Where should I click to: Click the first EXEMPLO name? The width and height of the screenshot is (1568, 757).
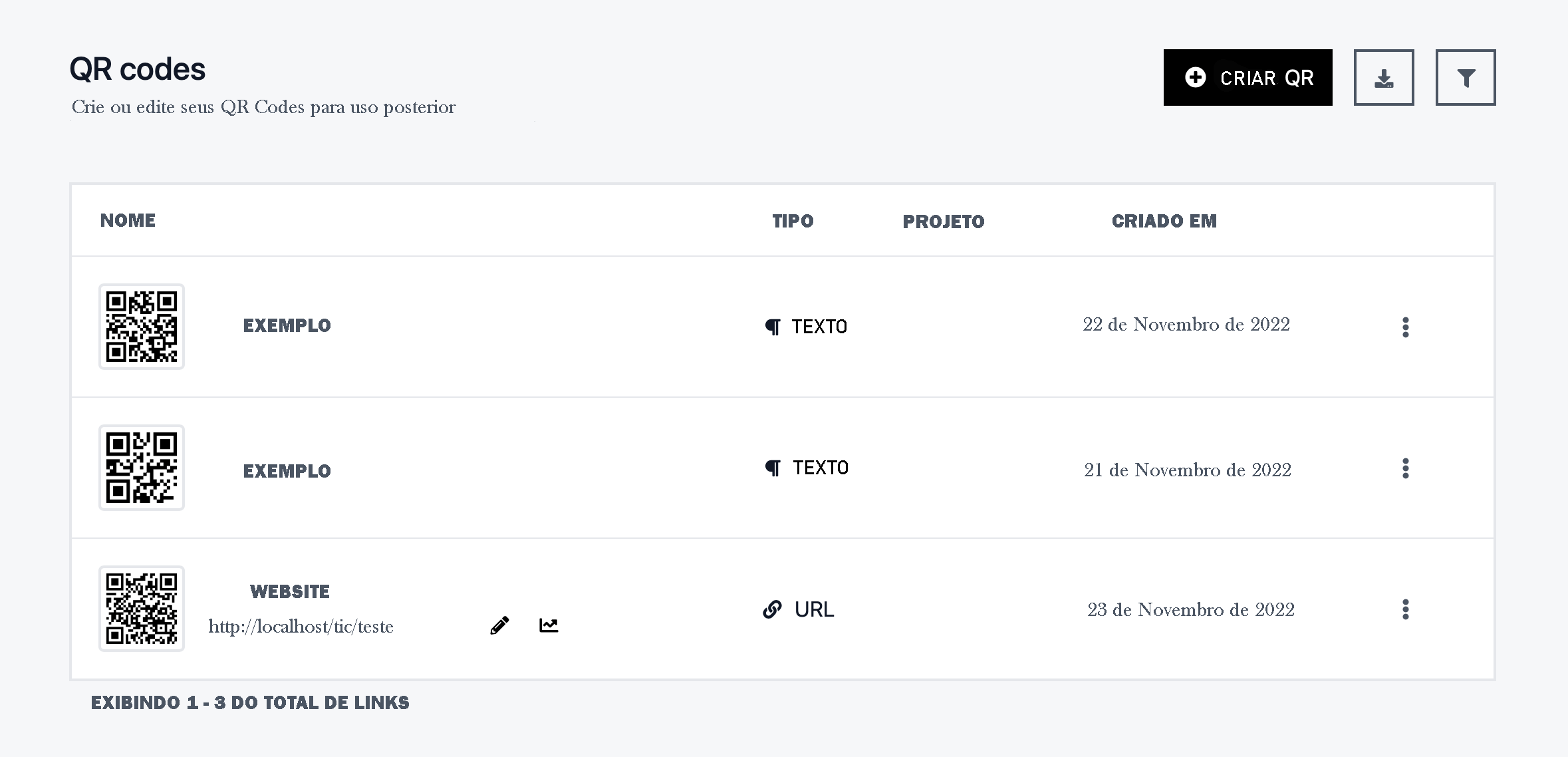click(287, 325)
